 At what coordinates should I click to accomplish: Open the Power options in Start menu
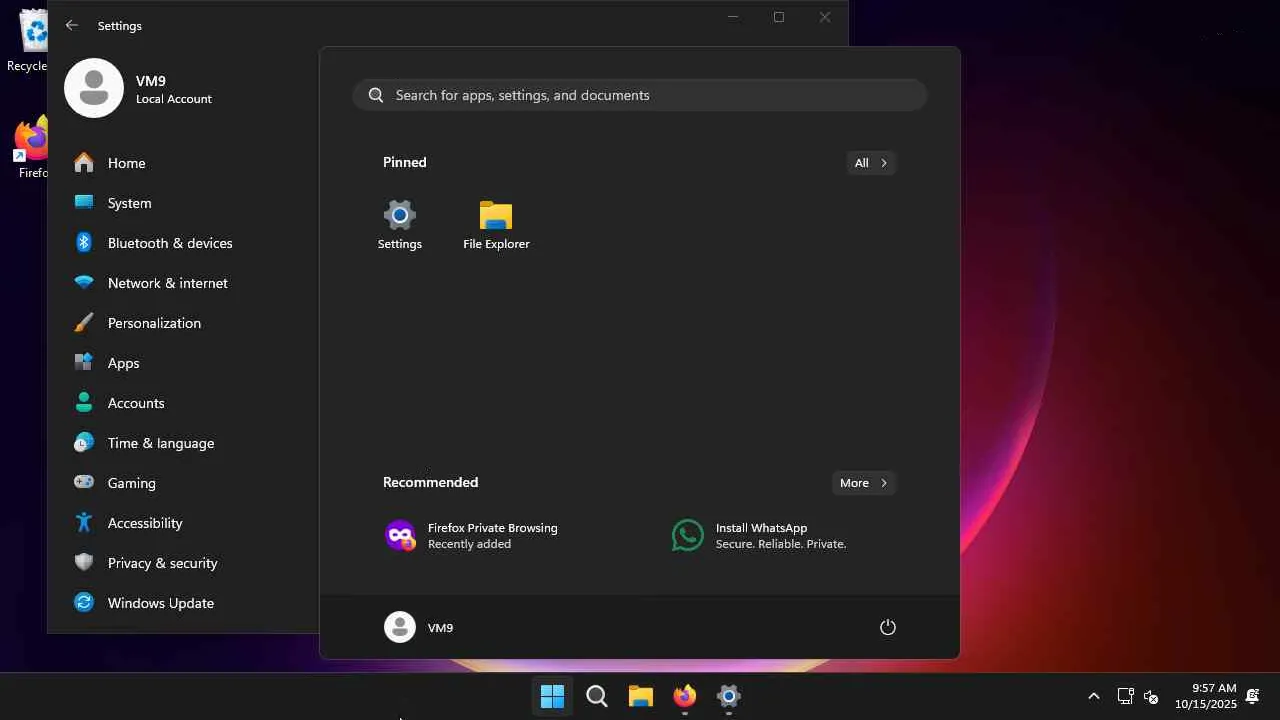[887, 627]
